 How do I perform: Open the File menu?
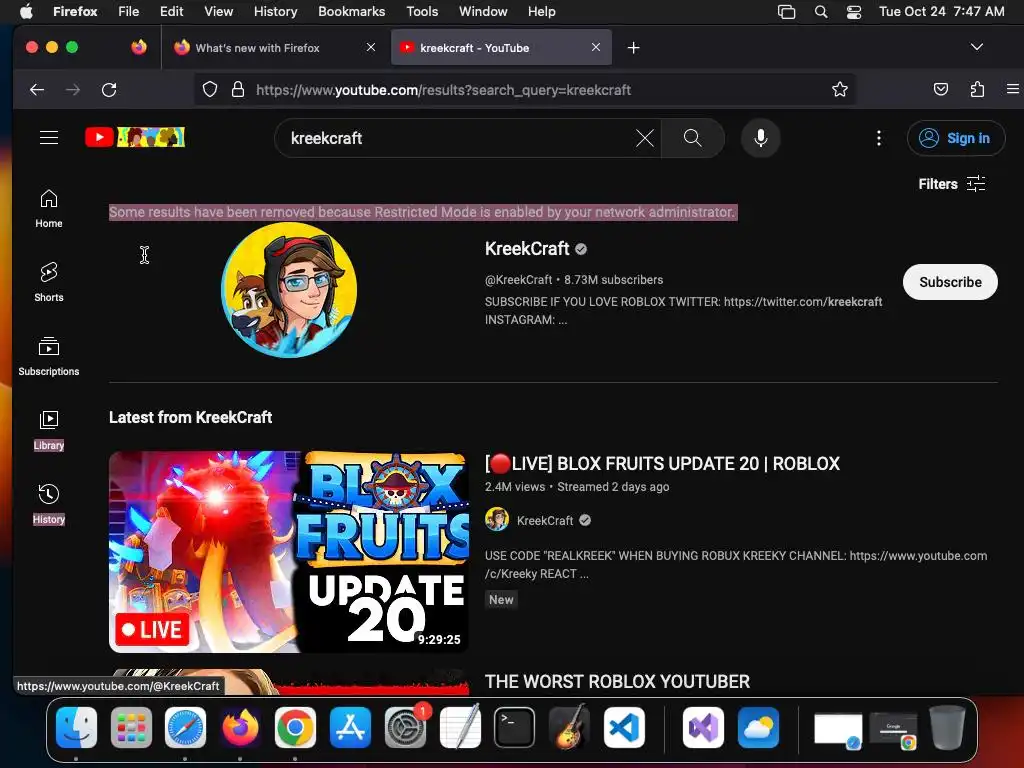[128, 11]
